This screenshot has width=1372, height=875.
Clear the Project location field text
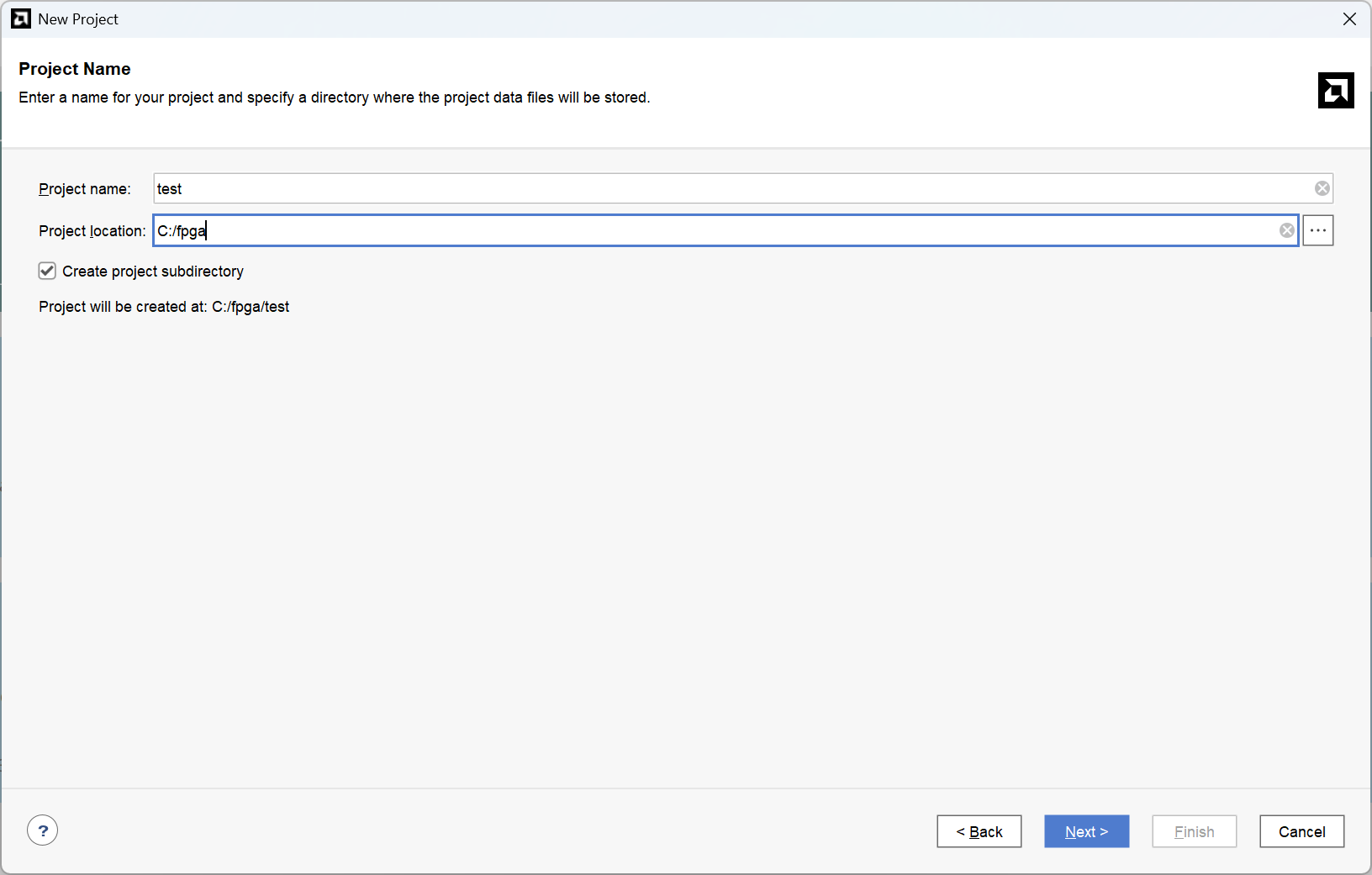(1286, 230)
